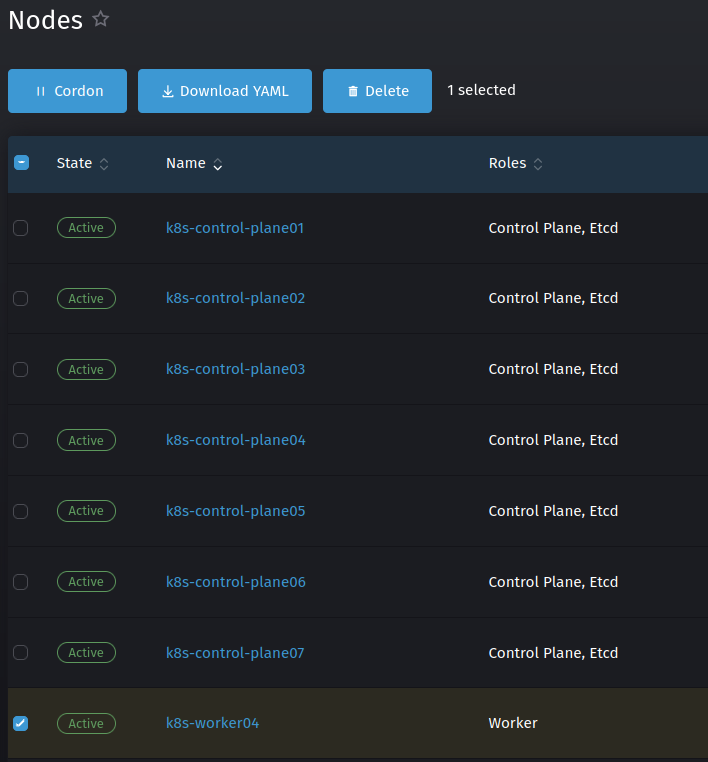This screenshot has width=708, height=762.
Task: Click the Download YAML button
Action: pyautogui.click(x=225, y=91)
